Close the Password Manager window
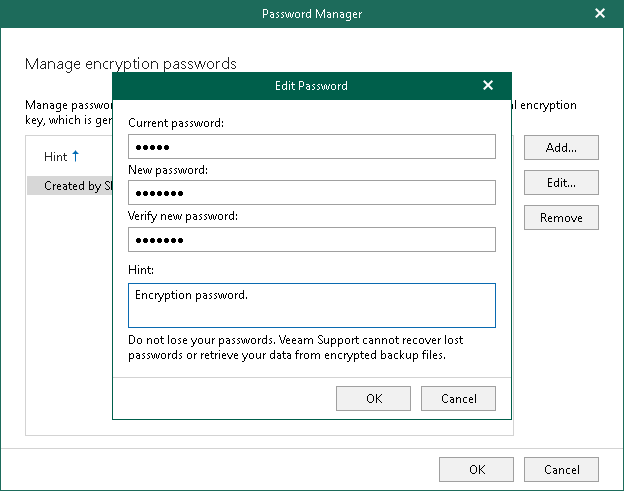The image size is (624, 491). coord(600,14)
